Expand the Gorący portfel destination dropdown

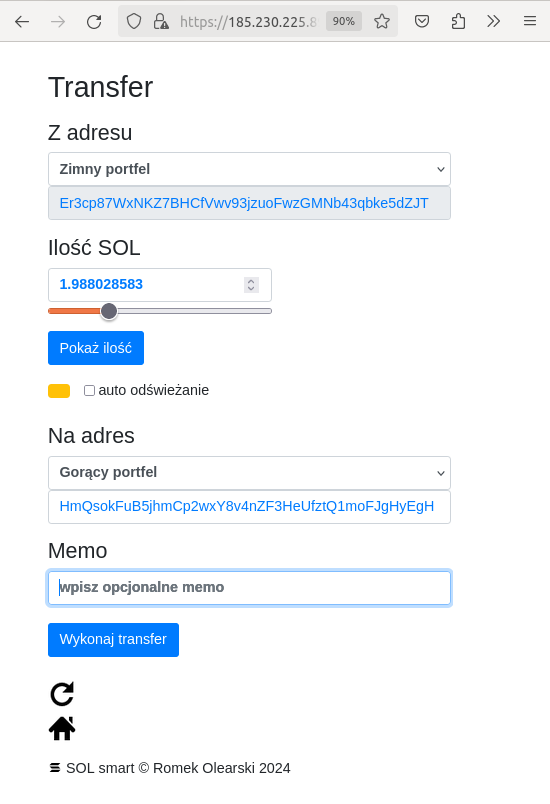(x=249, y=473)
